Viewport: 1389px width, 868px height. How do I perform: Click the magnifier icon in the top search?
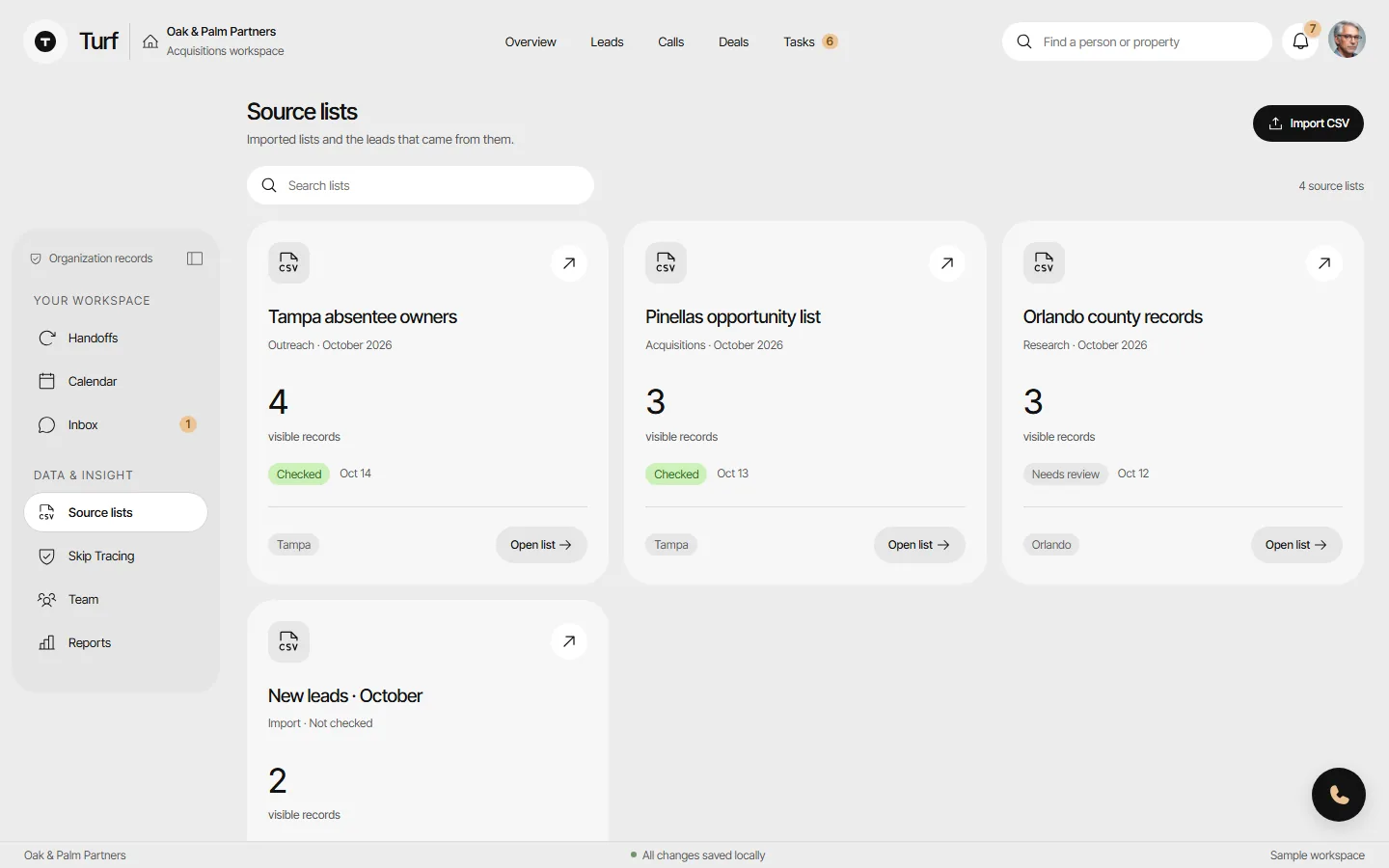click(1024, 41)
